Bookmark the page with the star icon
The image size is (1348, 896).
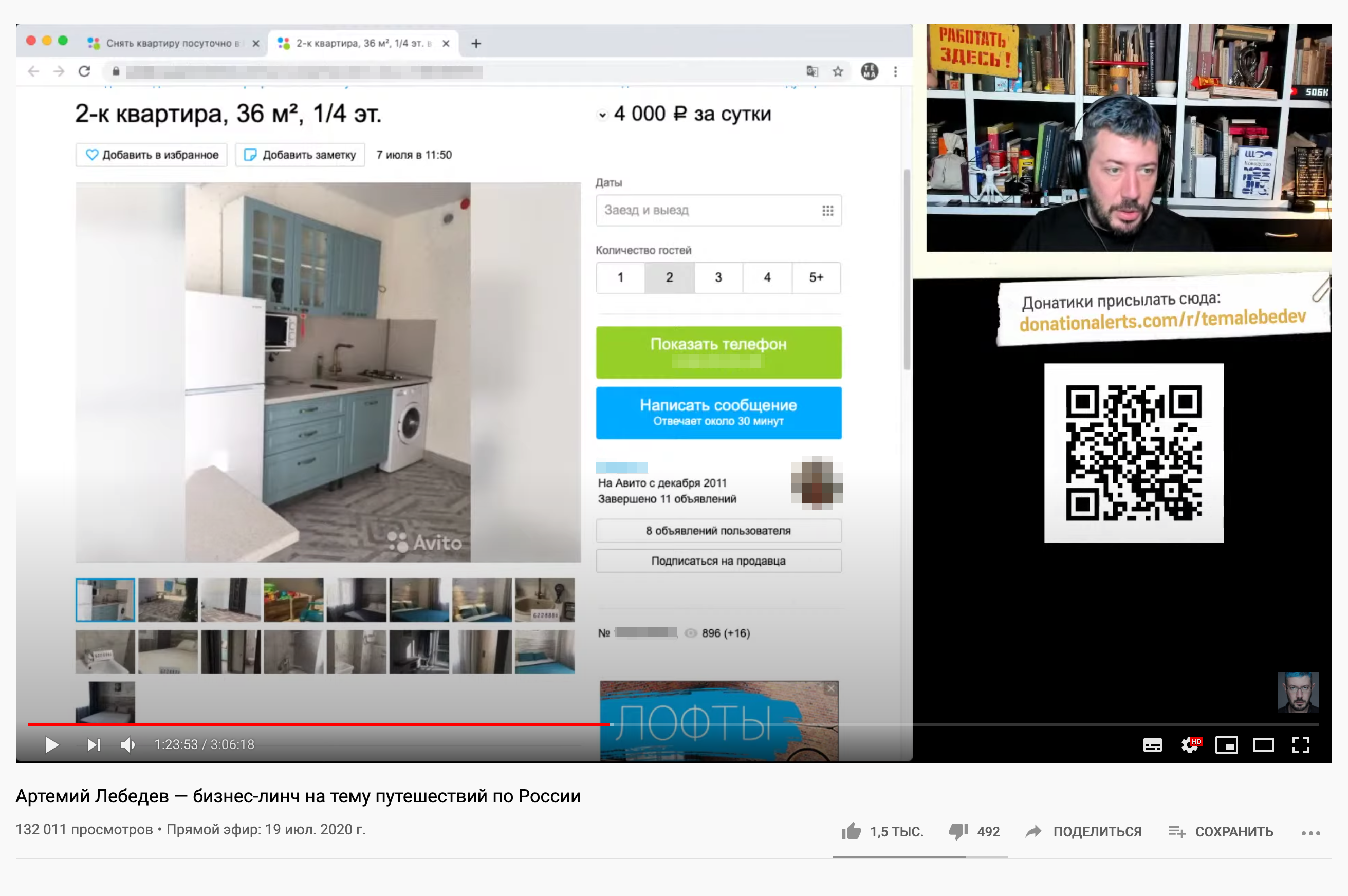point(838,71)
